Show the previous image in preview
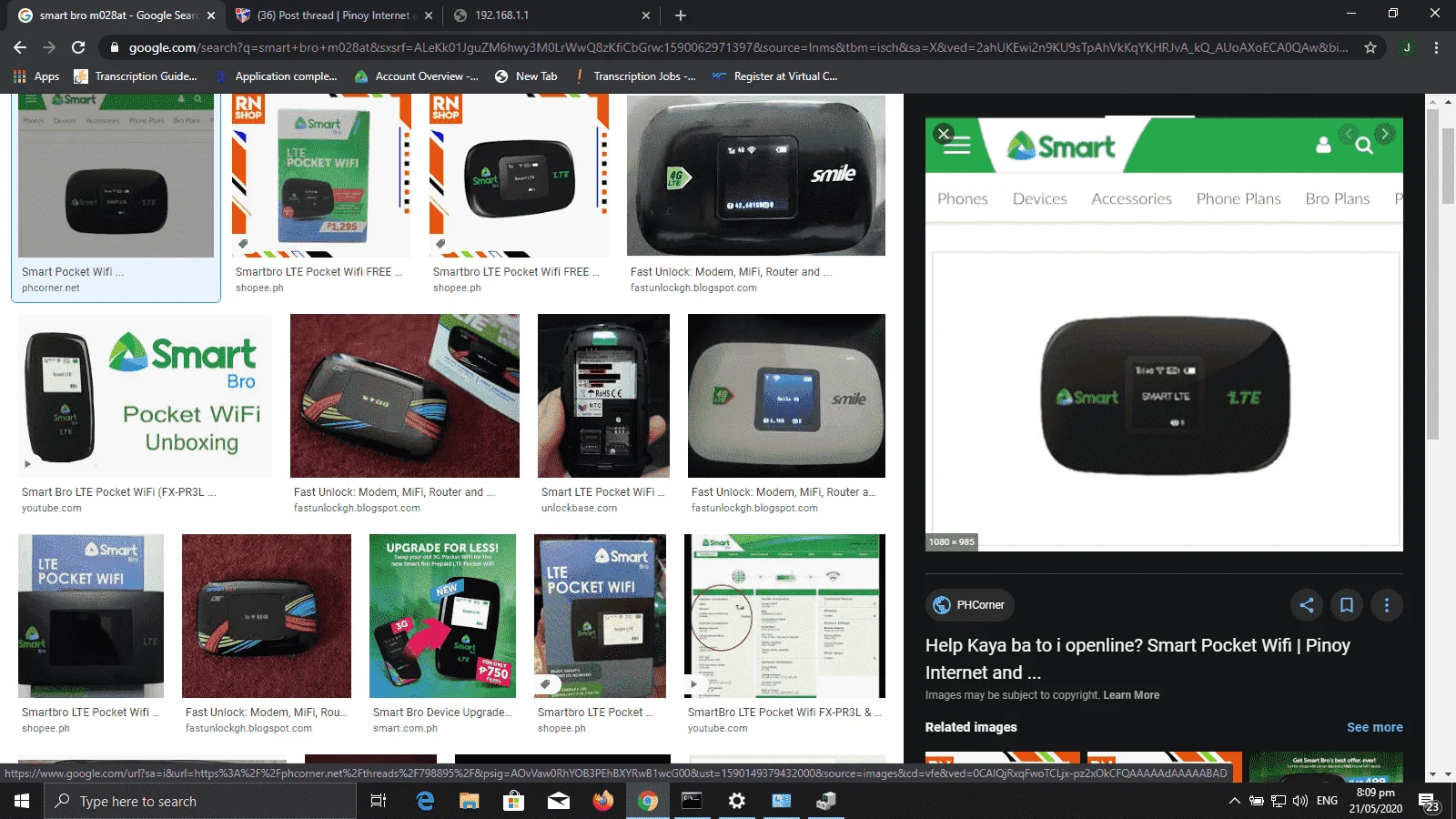 point(1350,134)
